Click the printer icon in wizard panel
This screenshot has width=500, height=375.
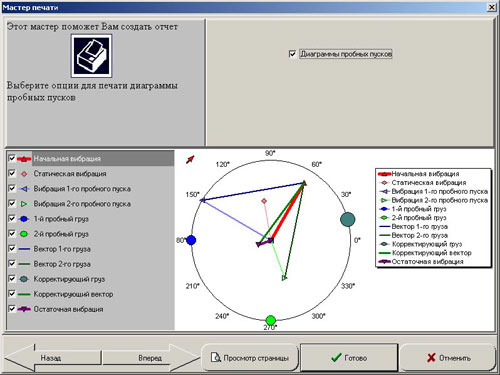(91, 56)
